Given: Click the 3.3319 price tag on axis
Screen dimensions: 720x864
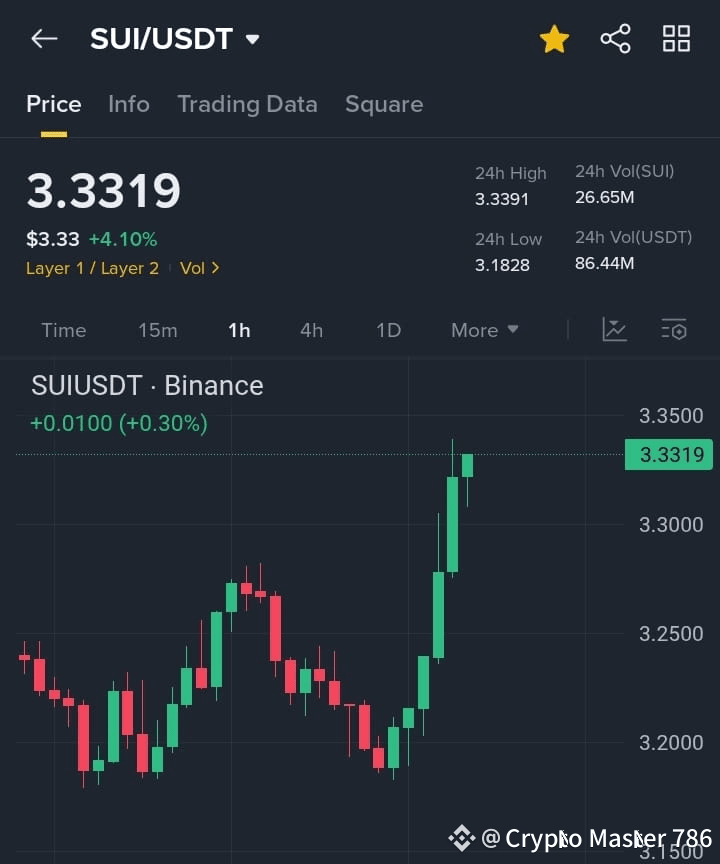Looking at the screenshot, I should (668, 455).
